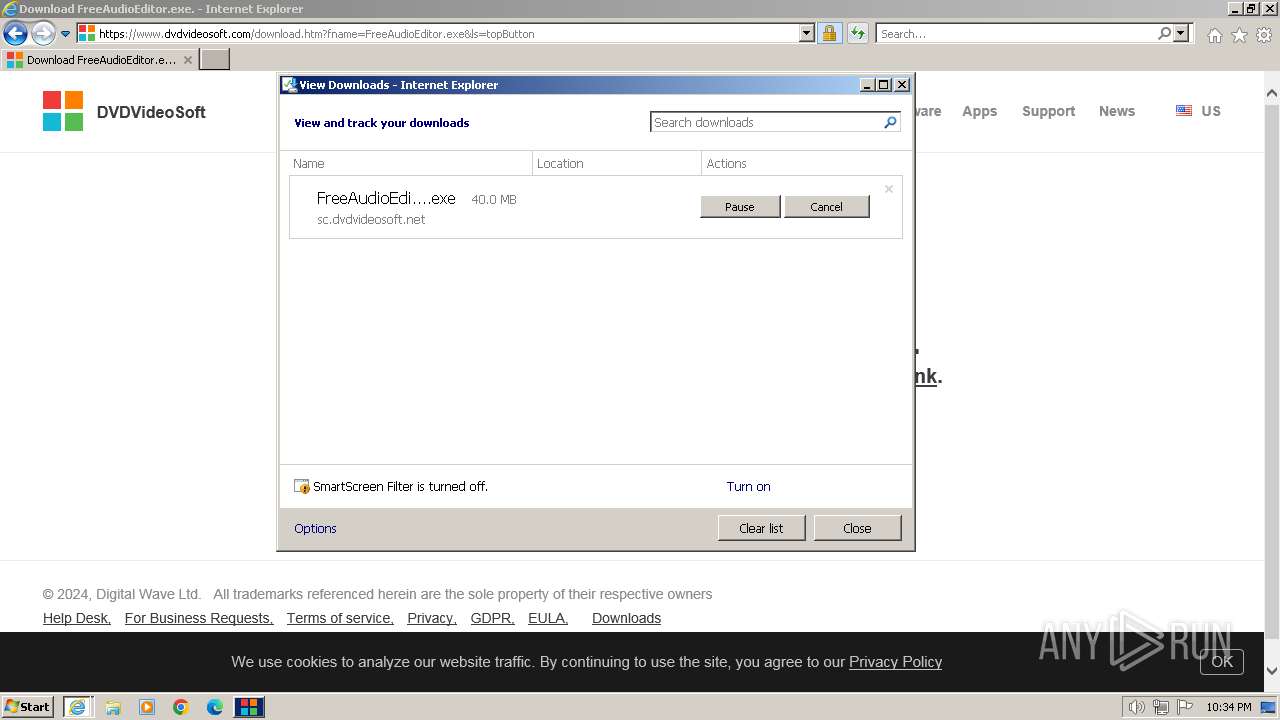Click the search downloads magnifier icon
The height and width of the screenshot is (720, 1280).
(x=891, y=122)
